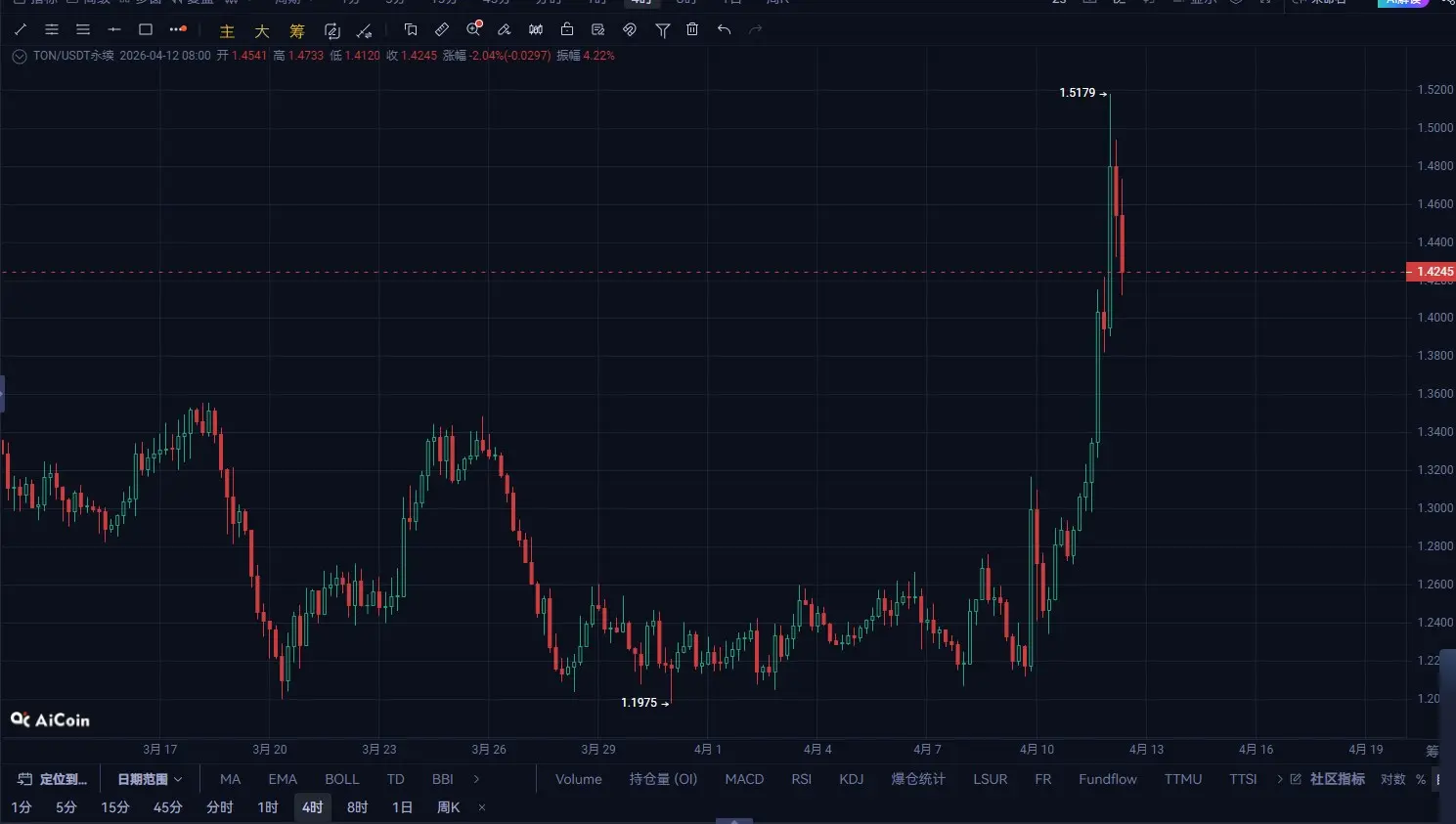This screenshot has height=824, width=1456.
Task: Open more drawing tools via the three-dots icon
Action: click(177, 29)
